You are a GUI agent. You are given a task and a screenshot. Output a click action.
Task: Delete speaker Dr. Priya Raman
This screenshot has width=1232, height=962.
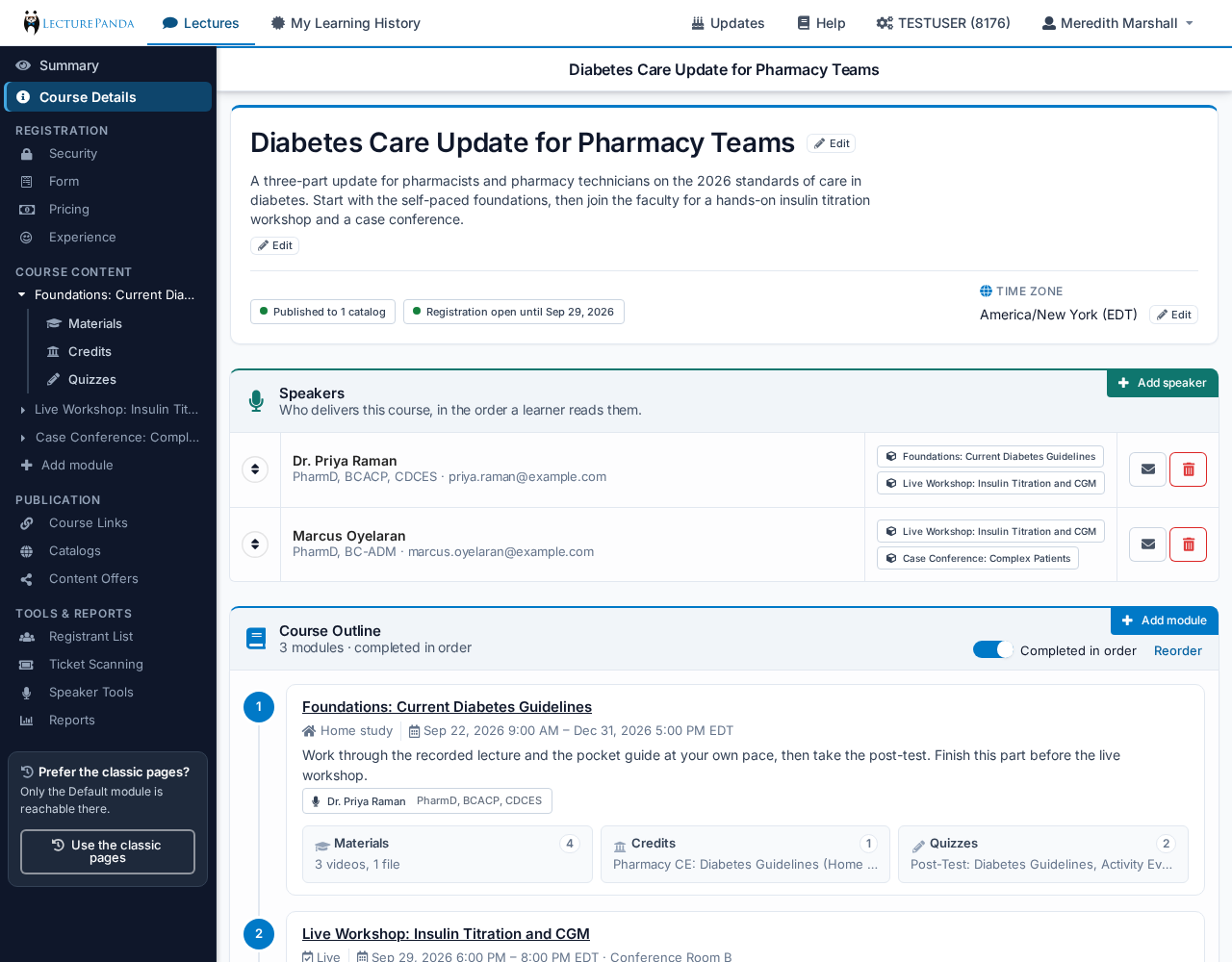coord(1188,469)
